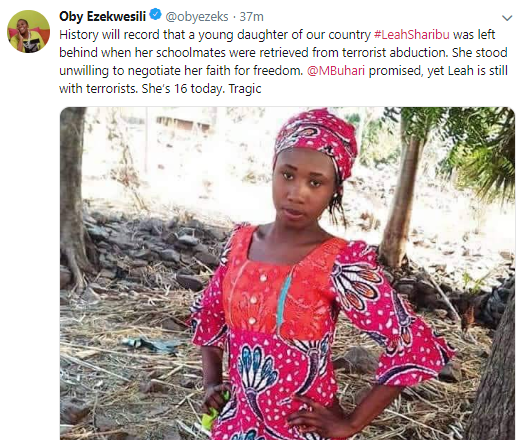Viewport: 523px width, 440px height.
Task: Click the 37m tweet timestamp
Action: click(x=251, y=17)
